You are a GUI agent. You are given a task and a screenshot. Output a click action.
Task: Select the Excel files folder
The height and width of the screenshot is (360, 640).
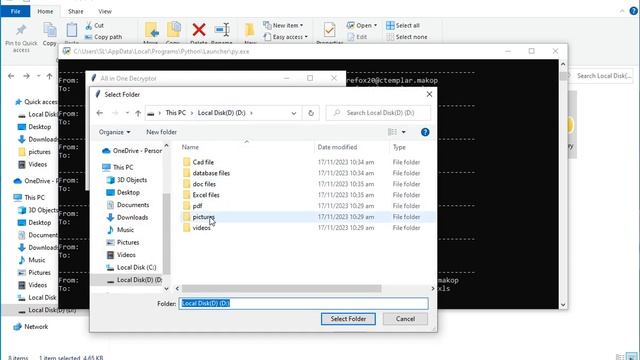pyautogui.click(x=206, y=195)
